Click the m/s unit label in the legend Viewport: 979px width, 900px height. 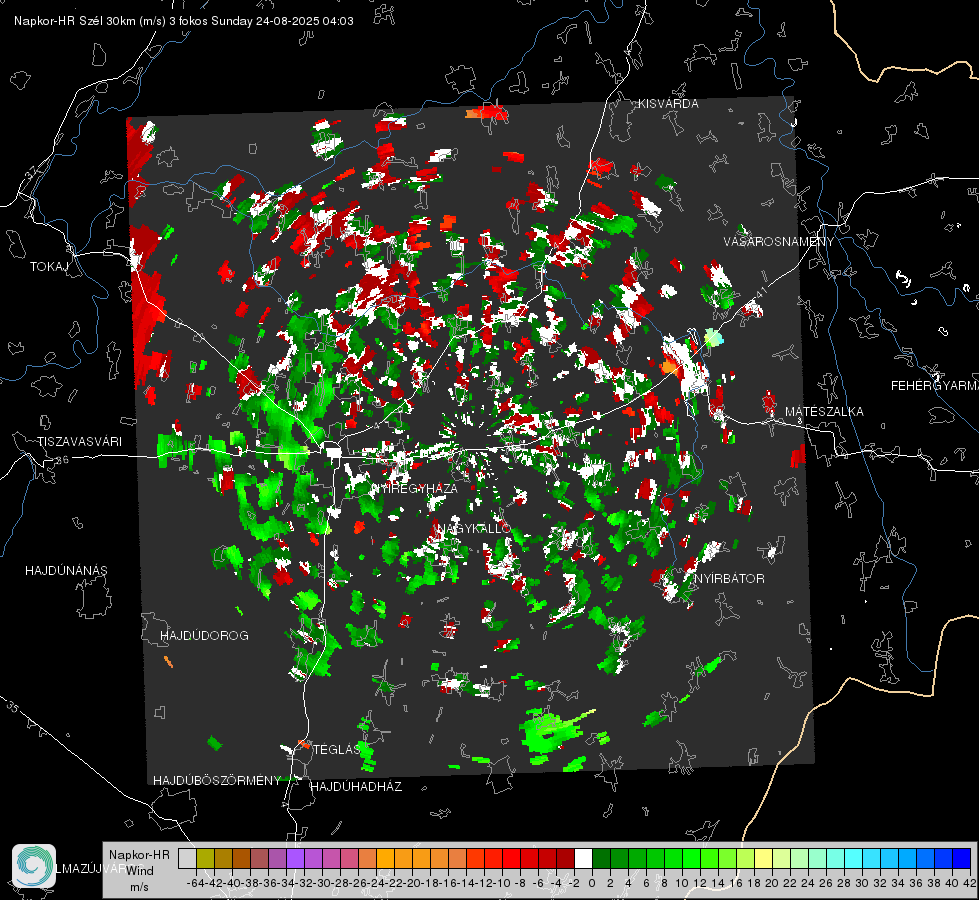(139, 887)
